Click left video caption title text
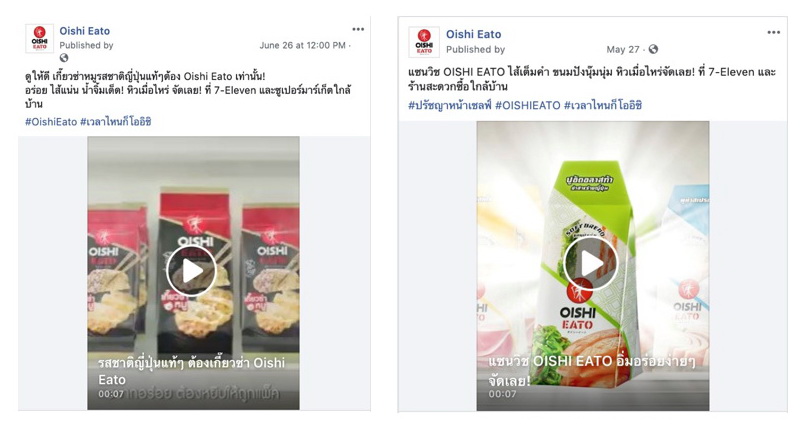This screenshot has width=808, height=429. [x=191, y=371]
